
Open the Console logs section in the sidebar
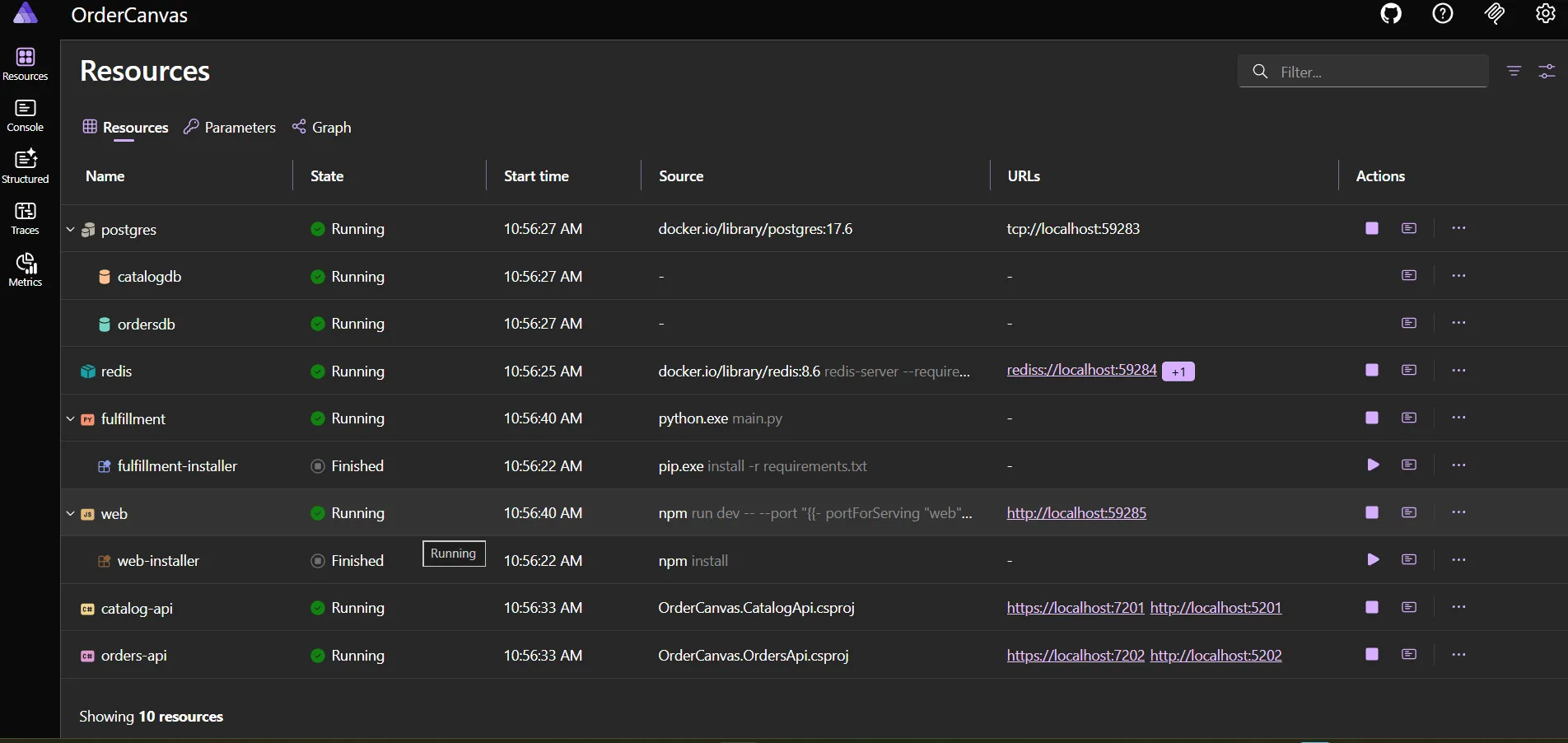(x=26, y=116)
